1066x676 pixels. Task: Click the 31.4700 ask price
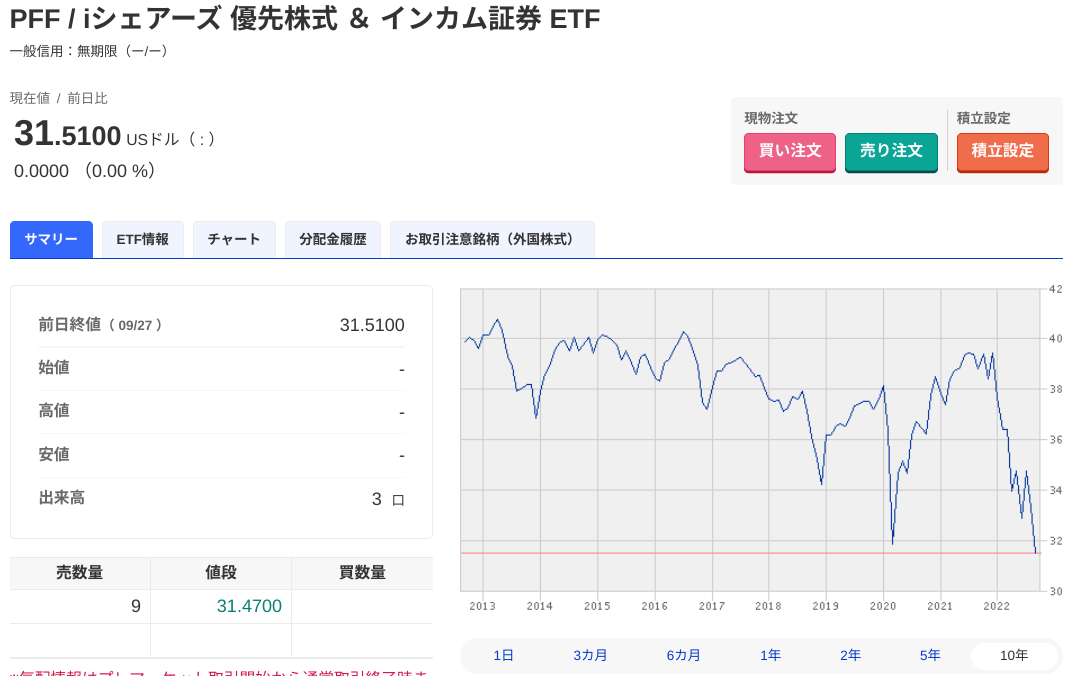tap(249, 606)
